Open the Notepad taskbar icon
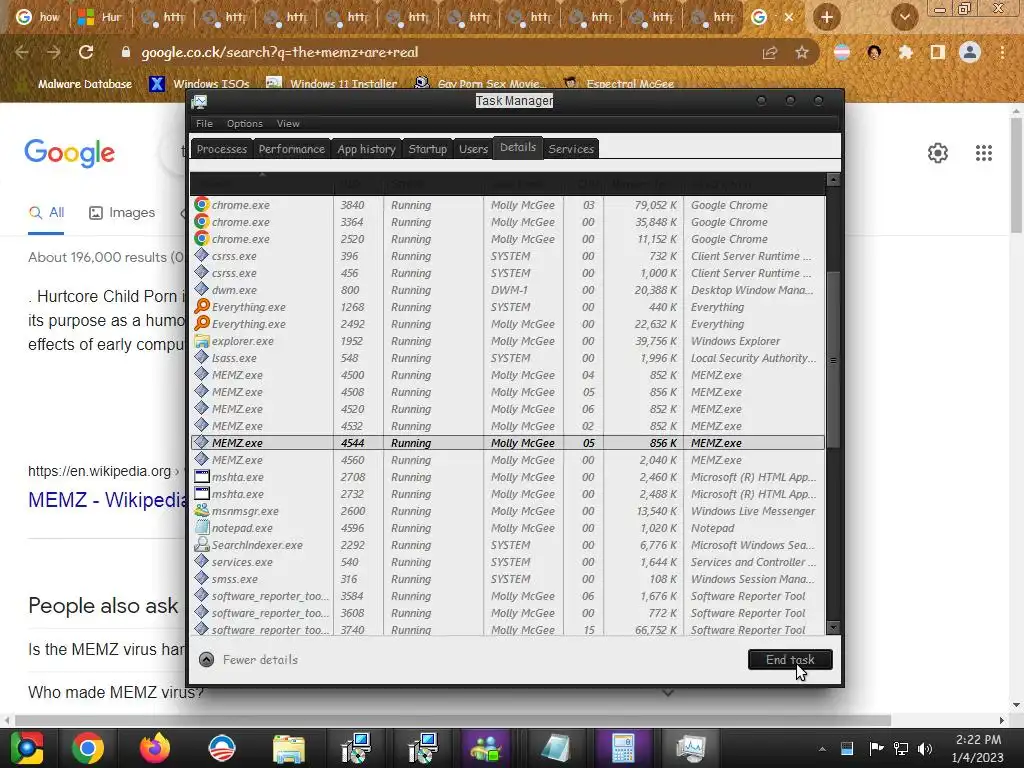This screenshot has width=1024, height=768. click(556, 748)
